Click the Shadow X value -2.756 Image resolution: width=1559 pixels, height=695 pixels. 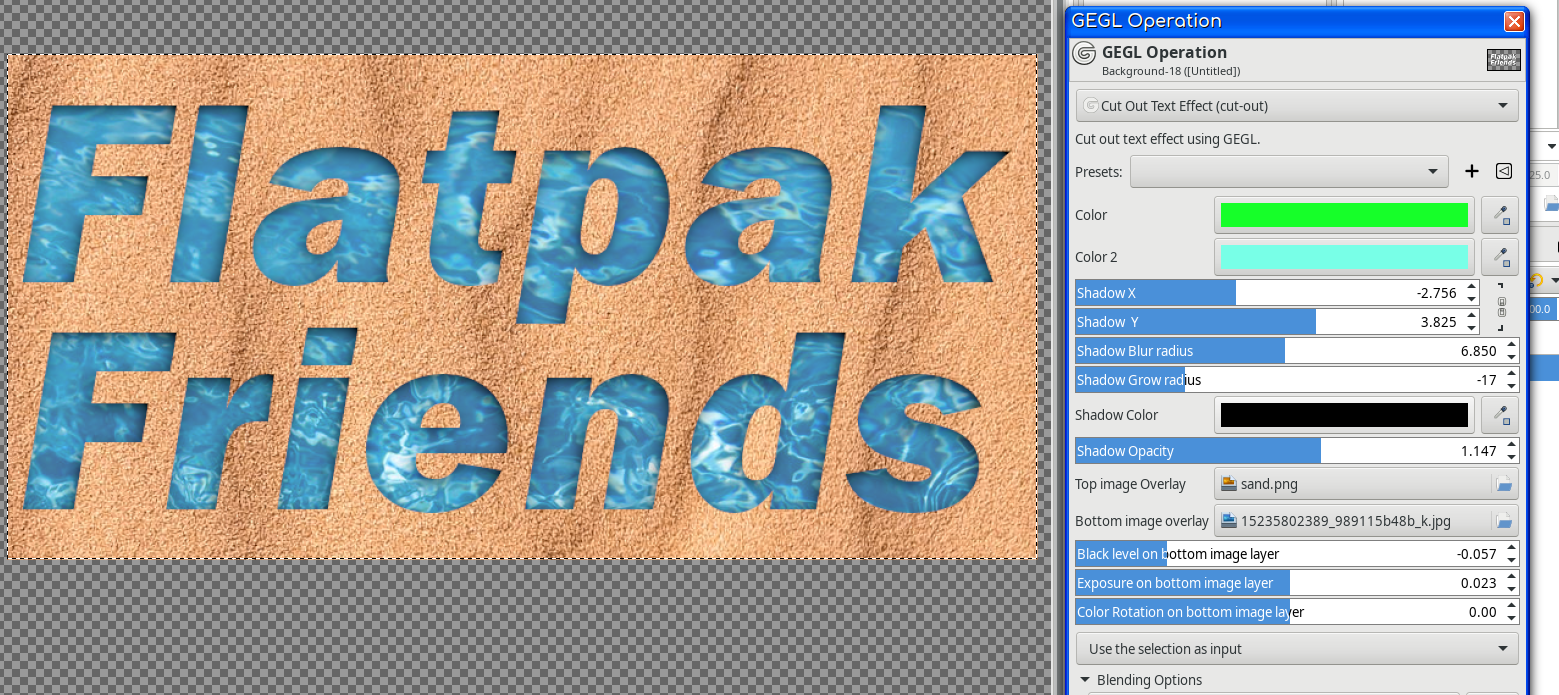click(1436, 293)
